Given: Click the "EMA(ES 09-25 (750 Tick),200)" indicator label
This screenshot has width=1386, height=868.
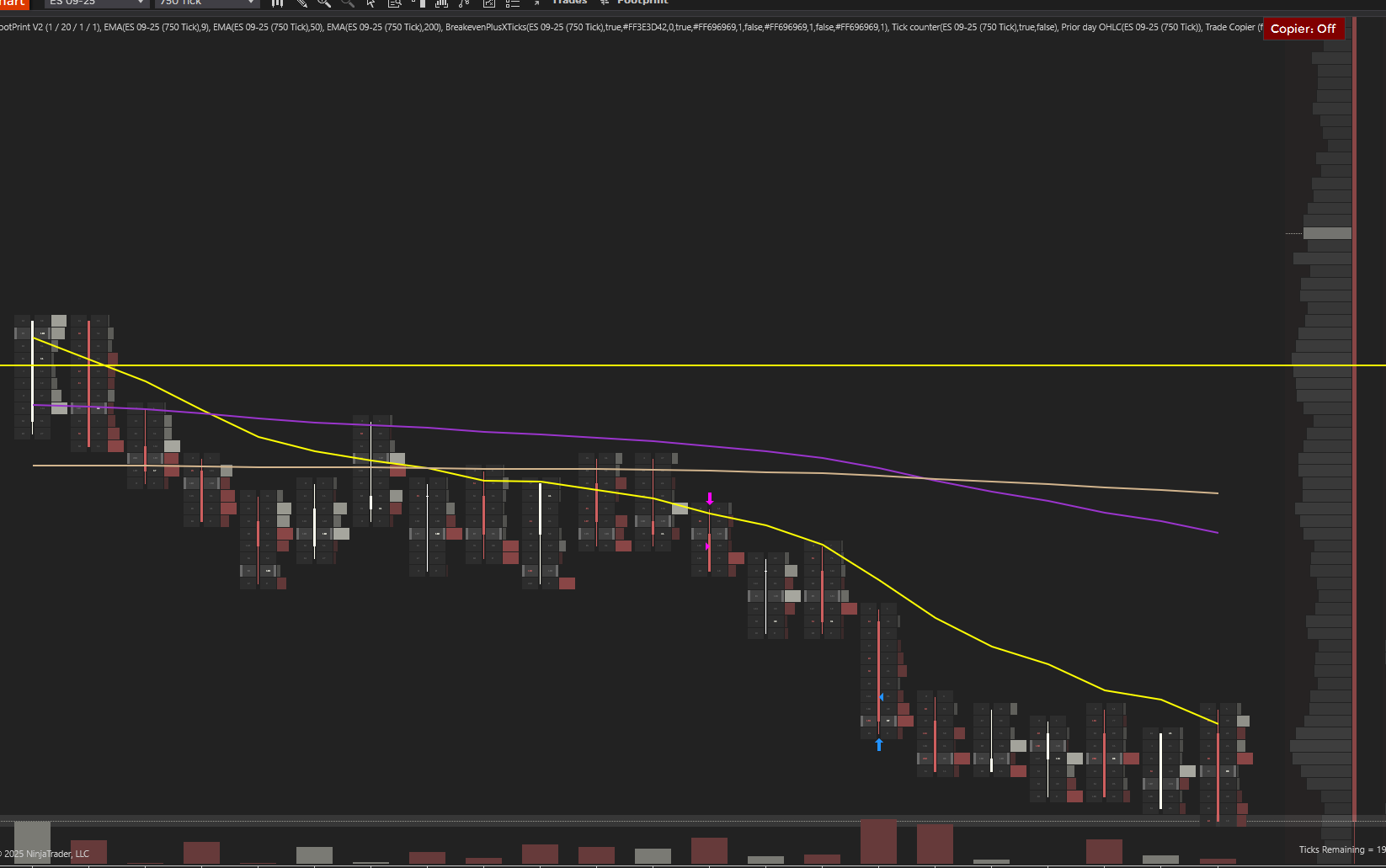Looking at the screenshot, I should pos(384,27).
